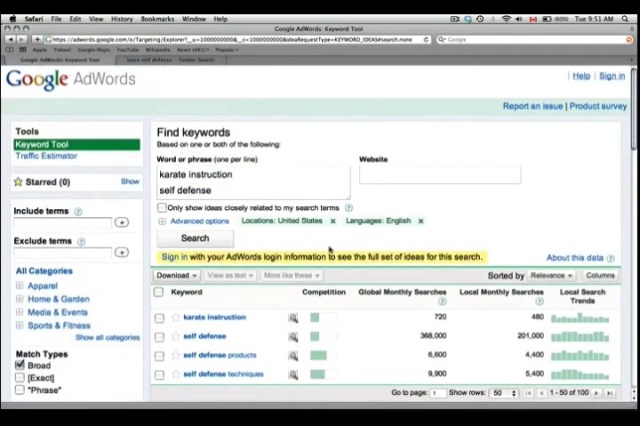Image resolution: width=640 pixels, height=426 pixels.
Task: Expand the Home & Garden category
Action: click(19, 299)
